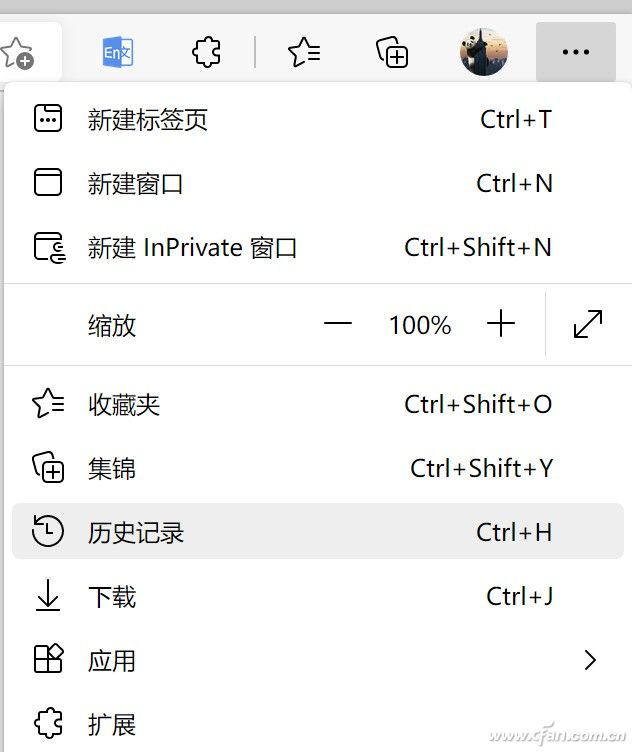Screen dimensions: 632x752
Task: Select the 集锦 menu item
Action: click(x=112, y=468)
